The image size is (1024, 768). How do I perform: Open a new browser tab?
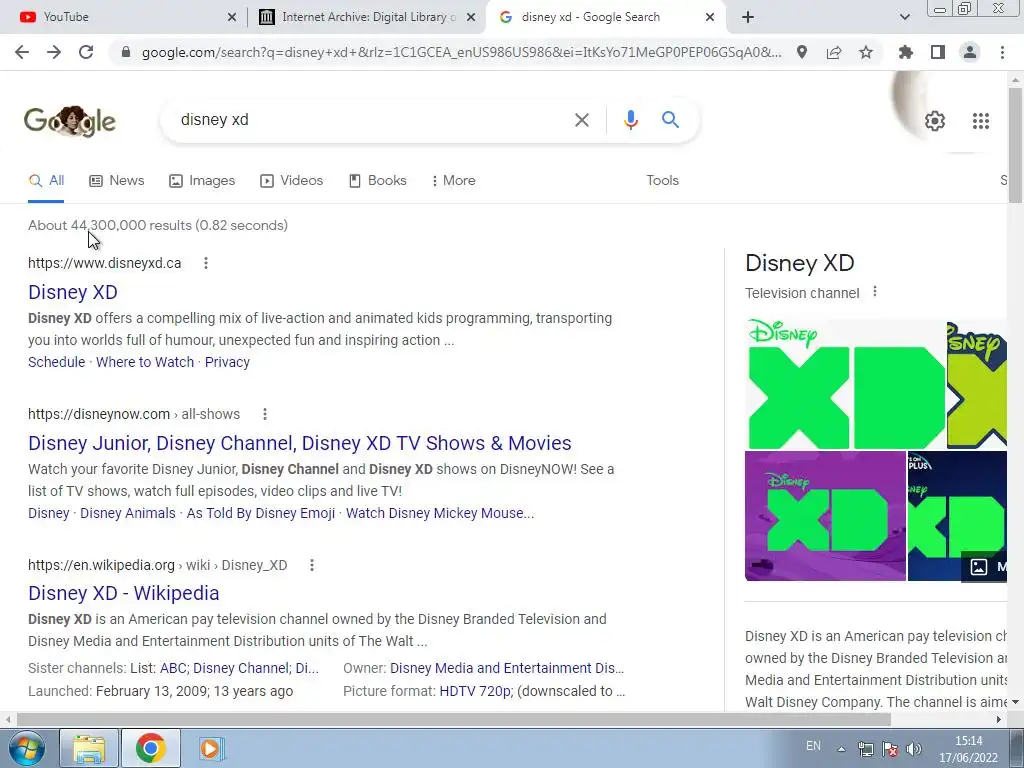(748, 17)
